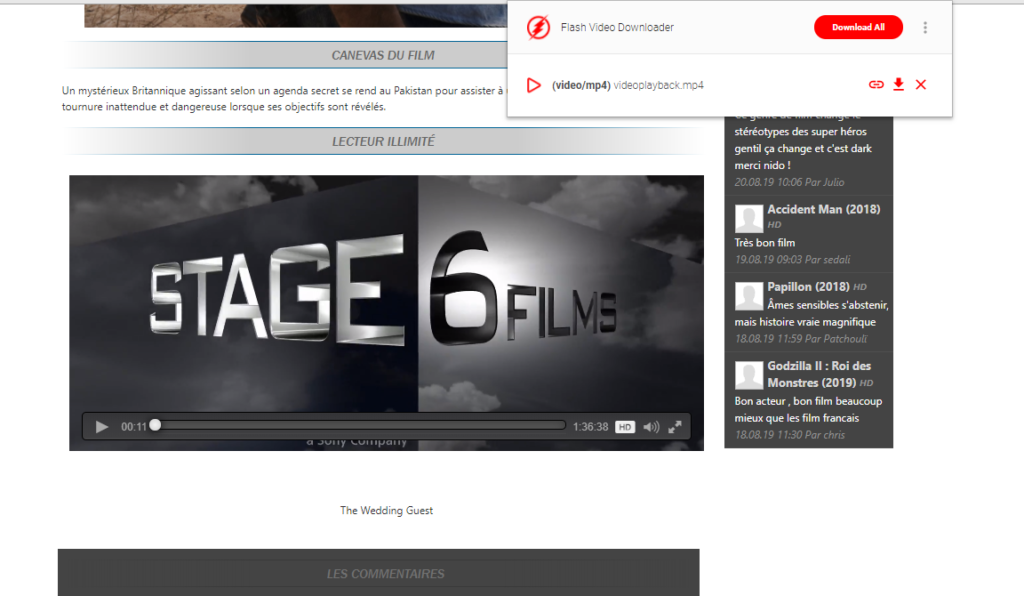Click the video seek bar handle

click(x=155, y=425)
